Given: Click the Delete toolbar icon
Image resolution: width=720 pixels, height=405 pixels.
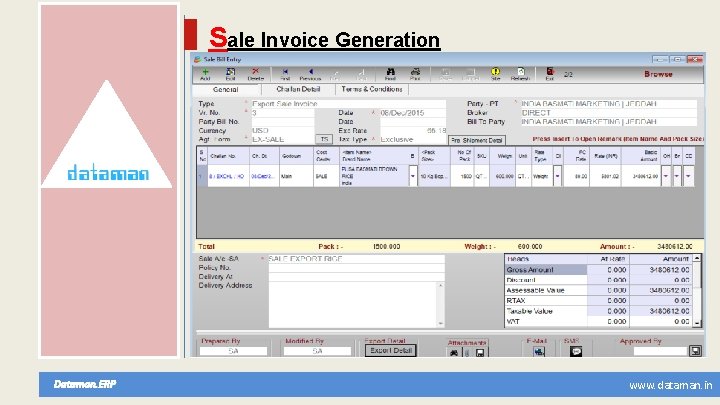Looking at the screenshot, I should click(256, 73).
